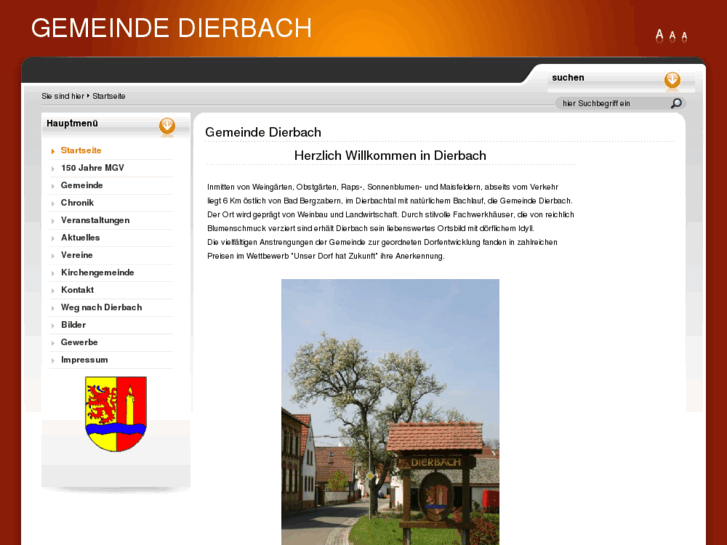
Task: Click the medium font size A icon
Action: point(672,37)
